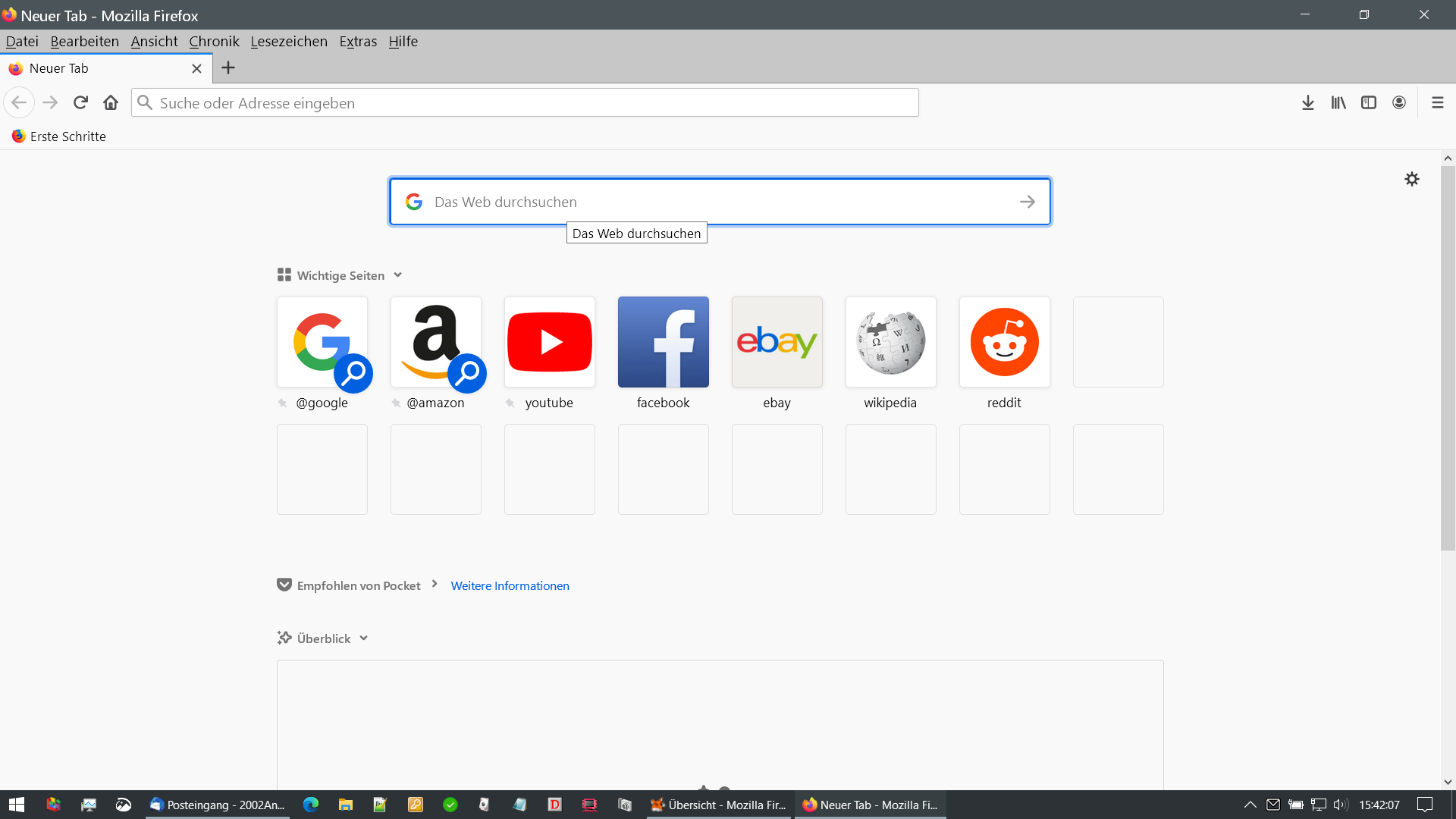The width and height of the screenshot is (1456, 819).
Task: Open Erste Schritte bookmark
Action: tap(59, 136)
